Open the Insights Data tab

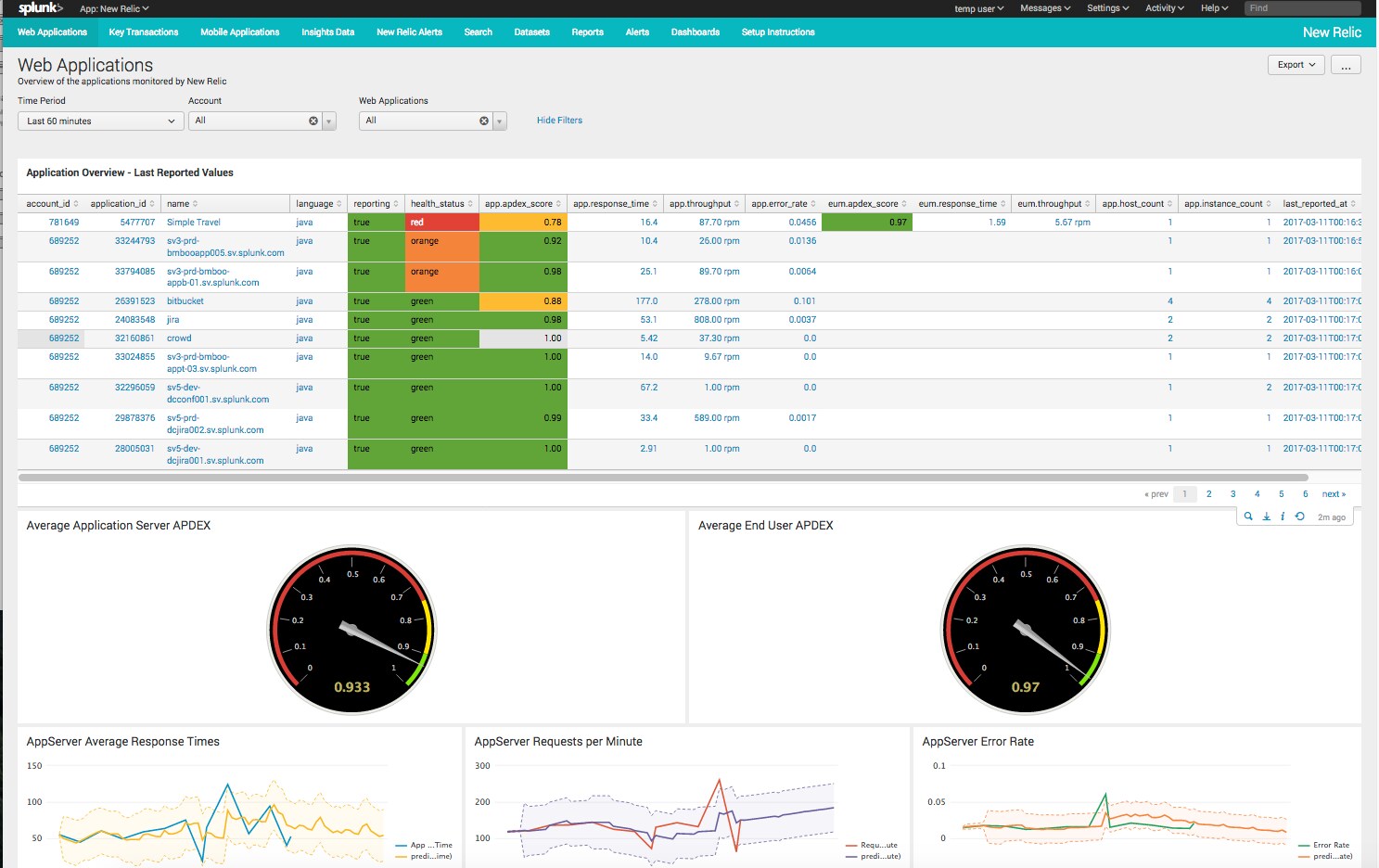pos(328,32)
